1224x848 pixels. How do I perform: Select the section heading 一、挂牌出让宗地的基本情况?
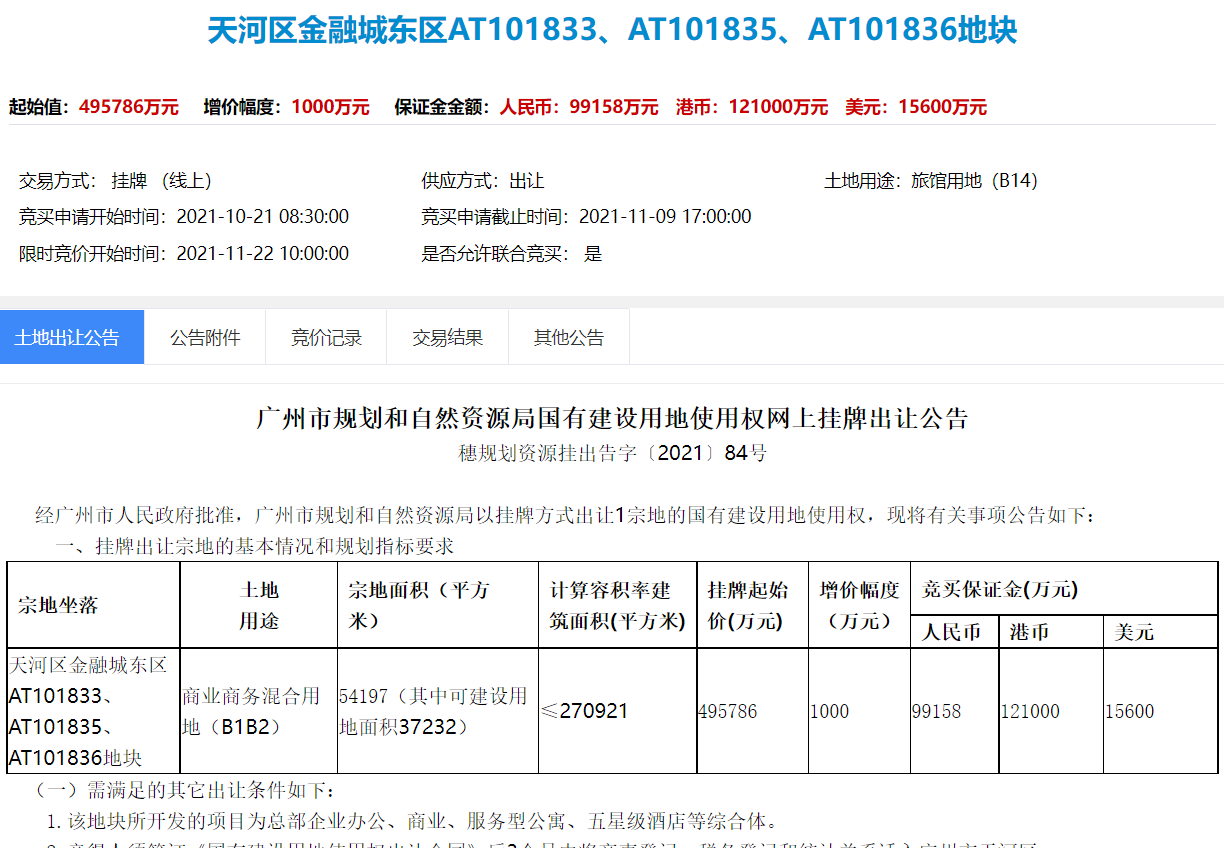254,547
